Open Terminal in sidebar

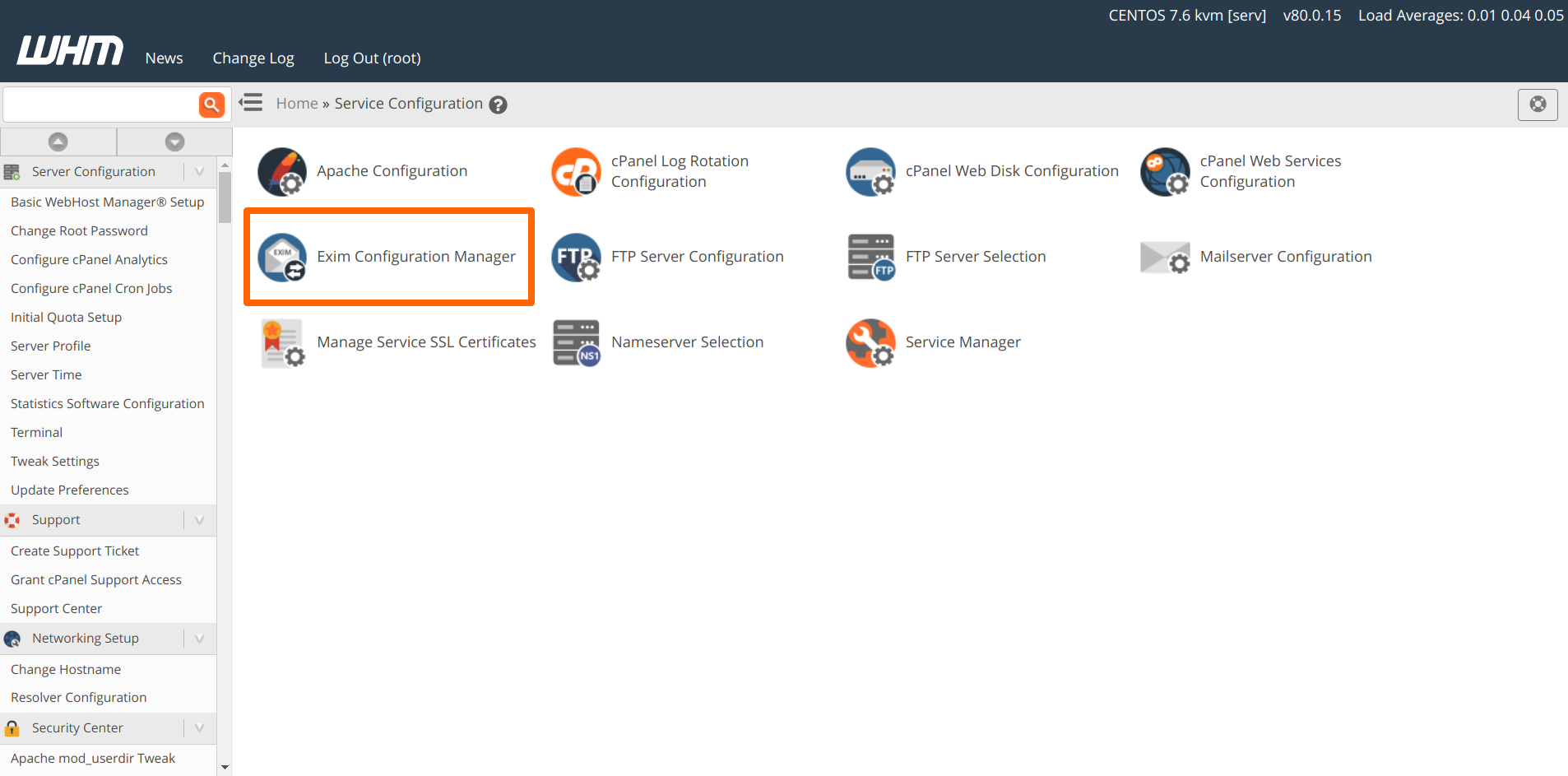click(x=36, y=433)
